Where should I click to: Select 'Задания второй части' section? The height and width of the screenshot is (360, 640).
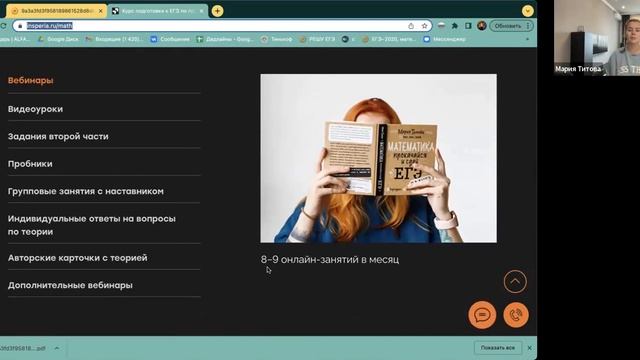tap(58, 136)
